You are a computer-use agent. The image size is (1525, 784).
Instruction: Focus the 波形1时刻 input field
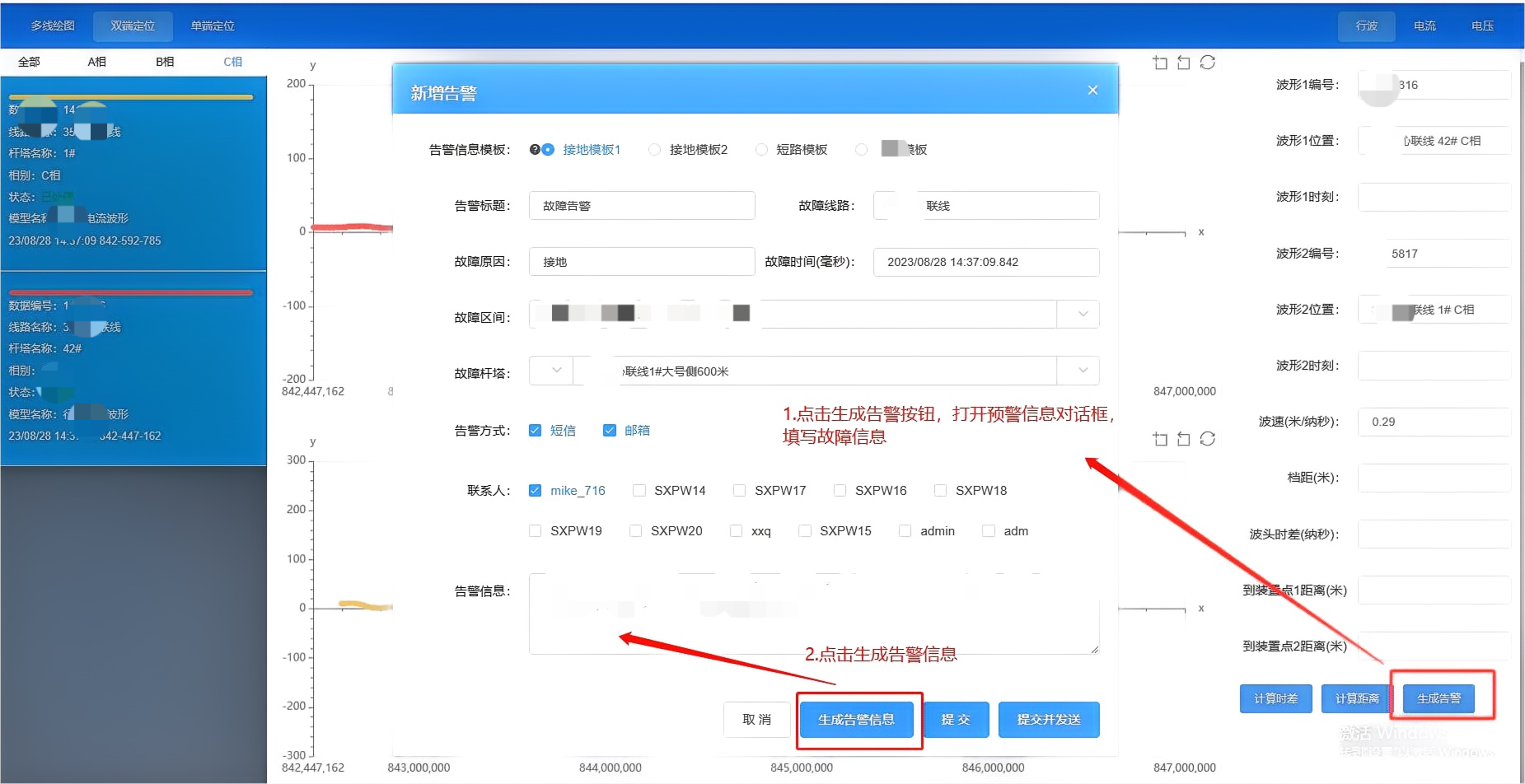click(1434, 197)
